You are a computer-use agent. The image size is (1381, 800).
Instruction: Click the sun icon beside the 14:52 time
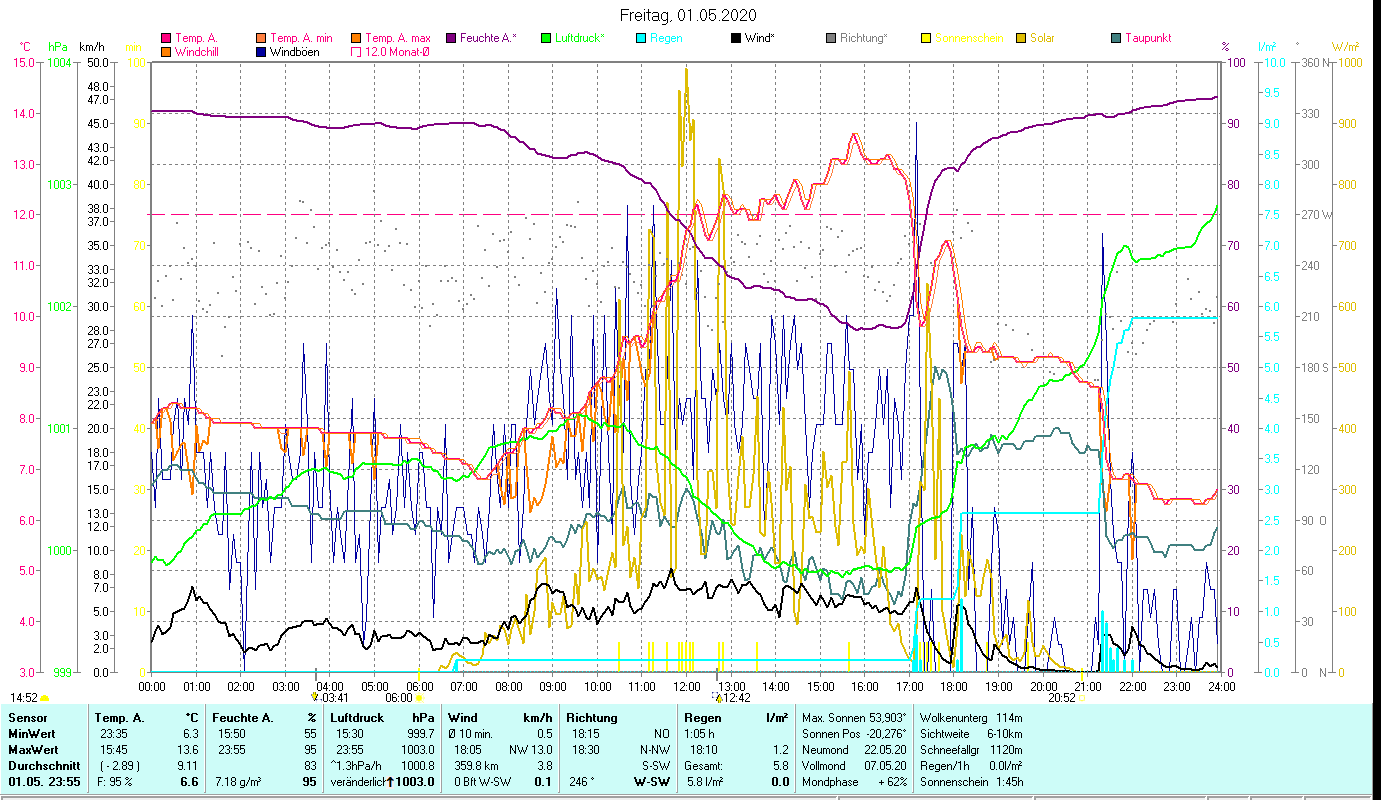point(45,698)
